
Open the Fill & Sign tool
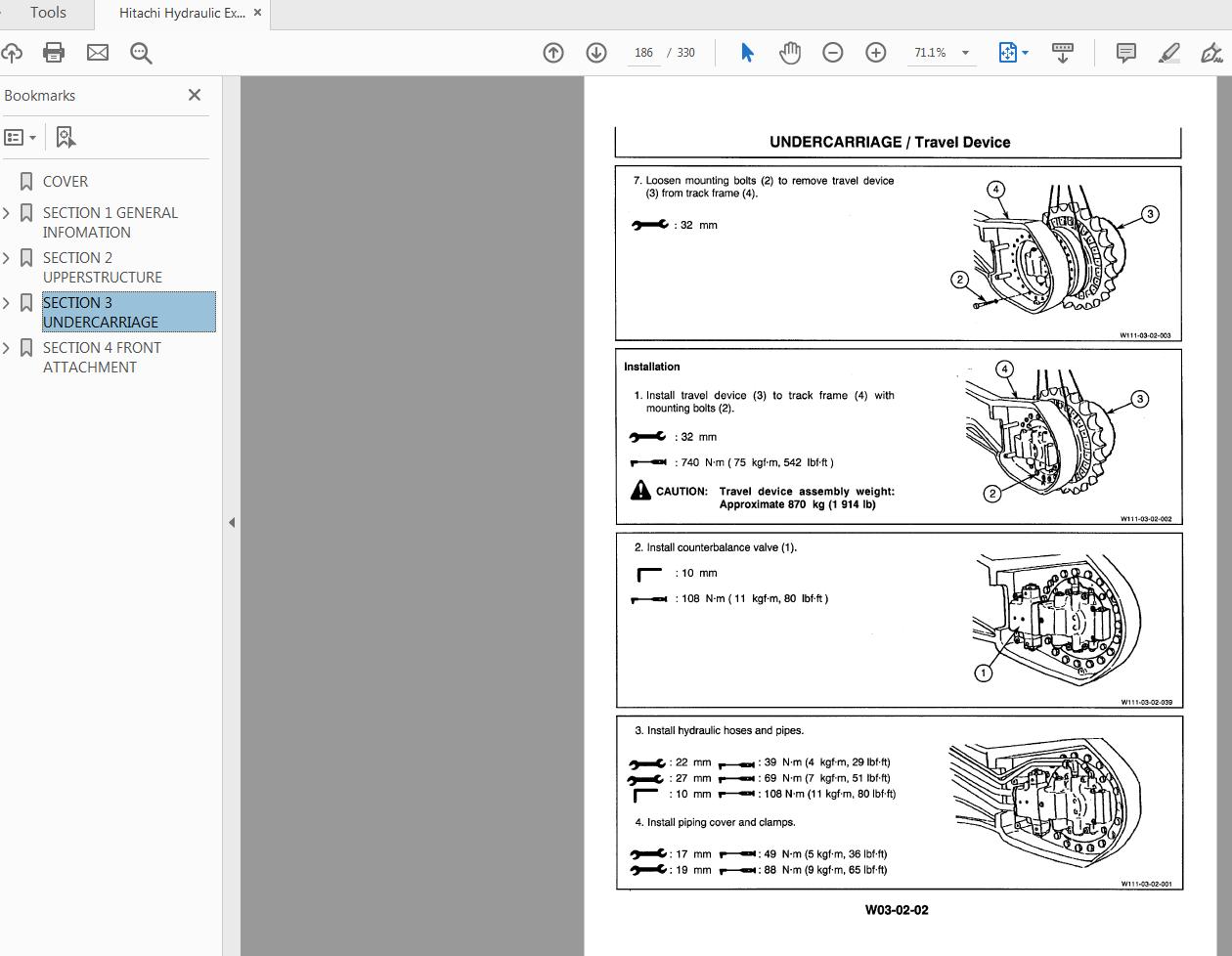(1212, 53)
